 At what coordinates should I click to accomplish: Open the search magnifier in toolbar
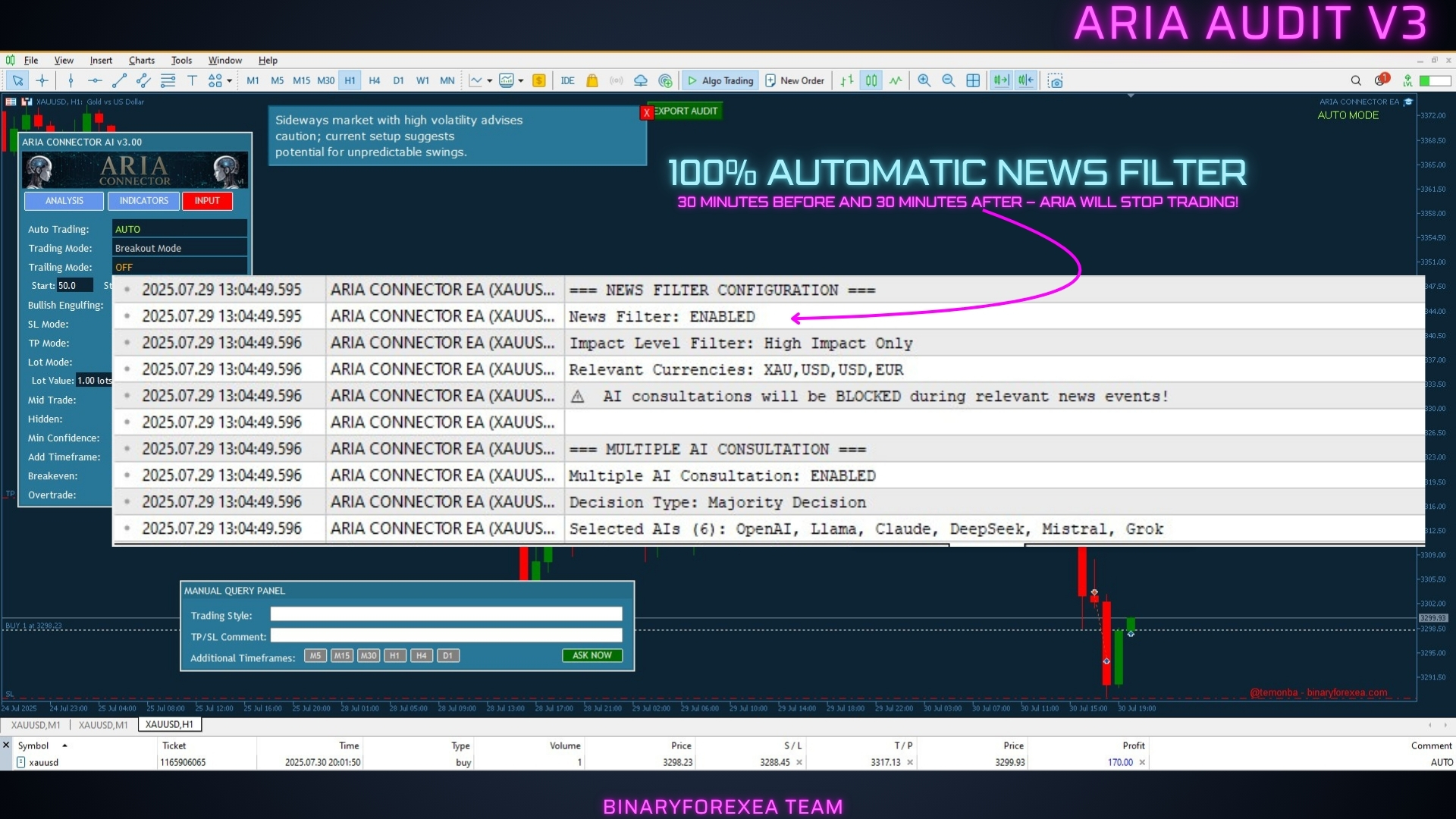(1356, 80)
